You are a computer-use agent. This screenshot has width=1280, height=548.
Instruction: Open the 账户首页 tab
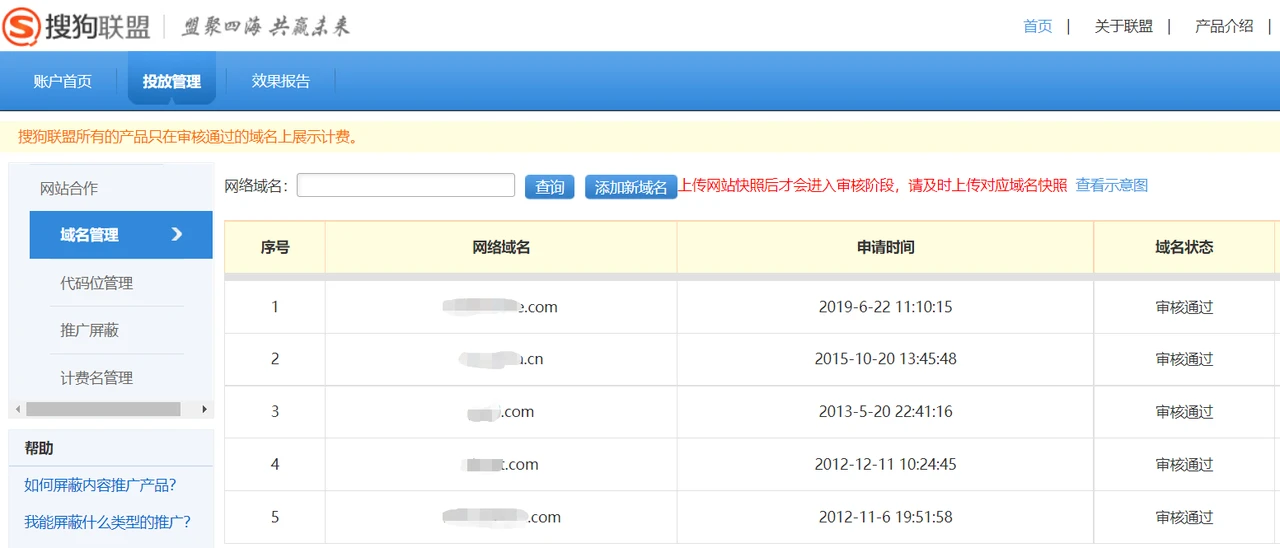63,81
